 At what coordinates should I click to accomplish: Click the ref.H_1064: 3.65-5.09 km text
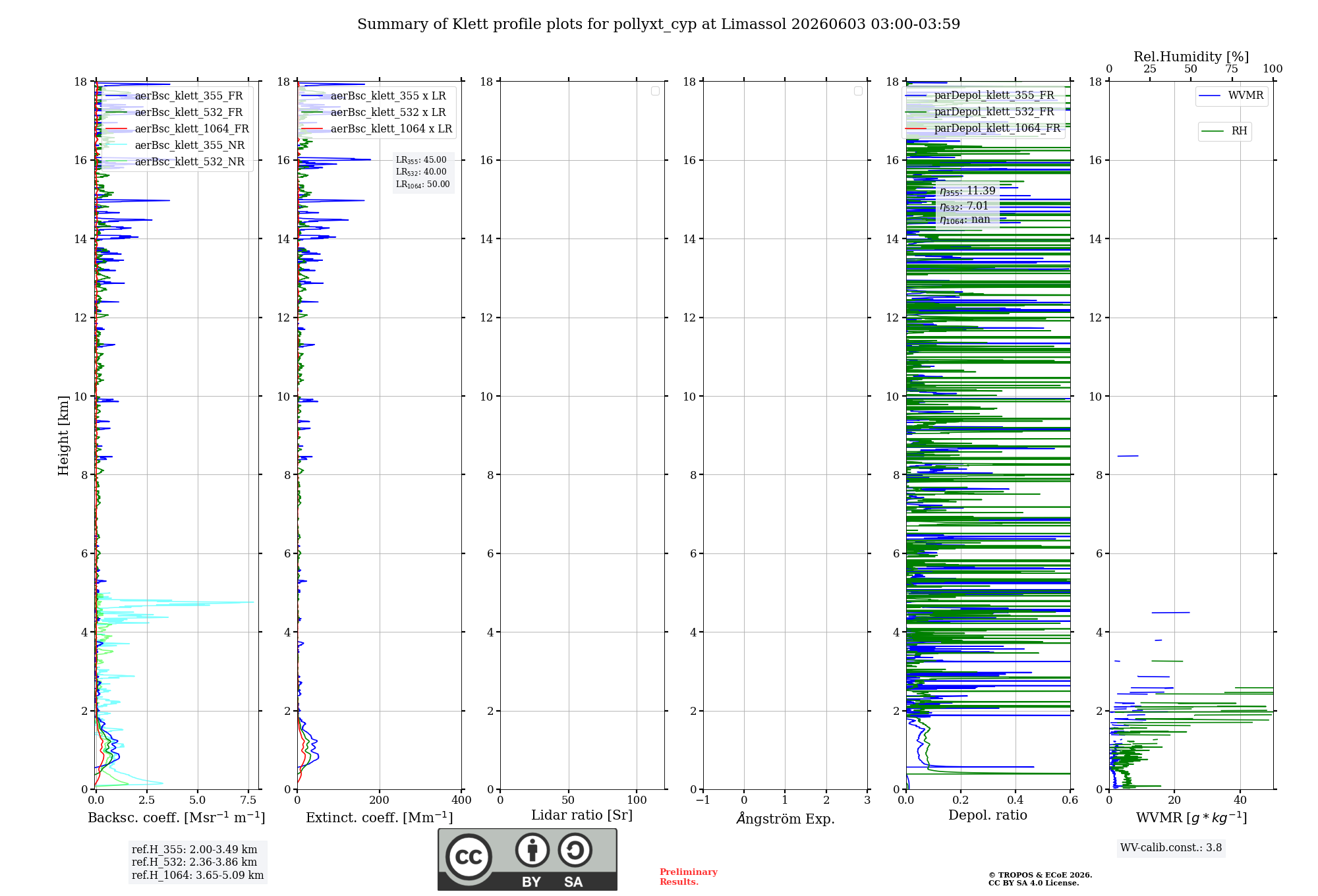tap(198, 876)
